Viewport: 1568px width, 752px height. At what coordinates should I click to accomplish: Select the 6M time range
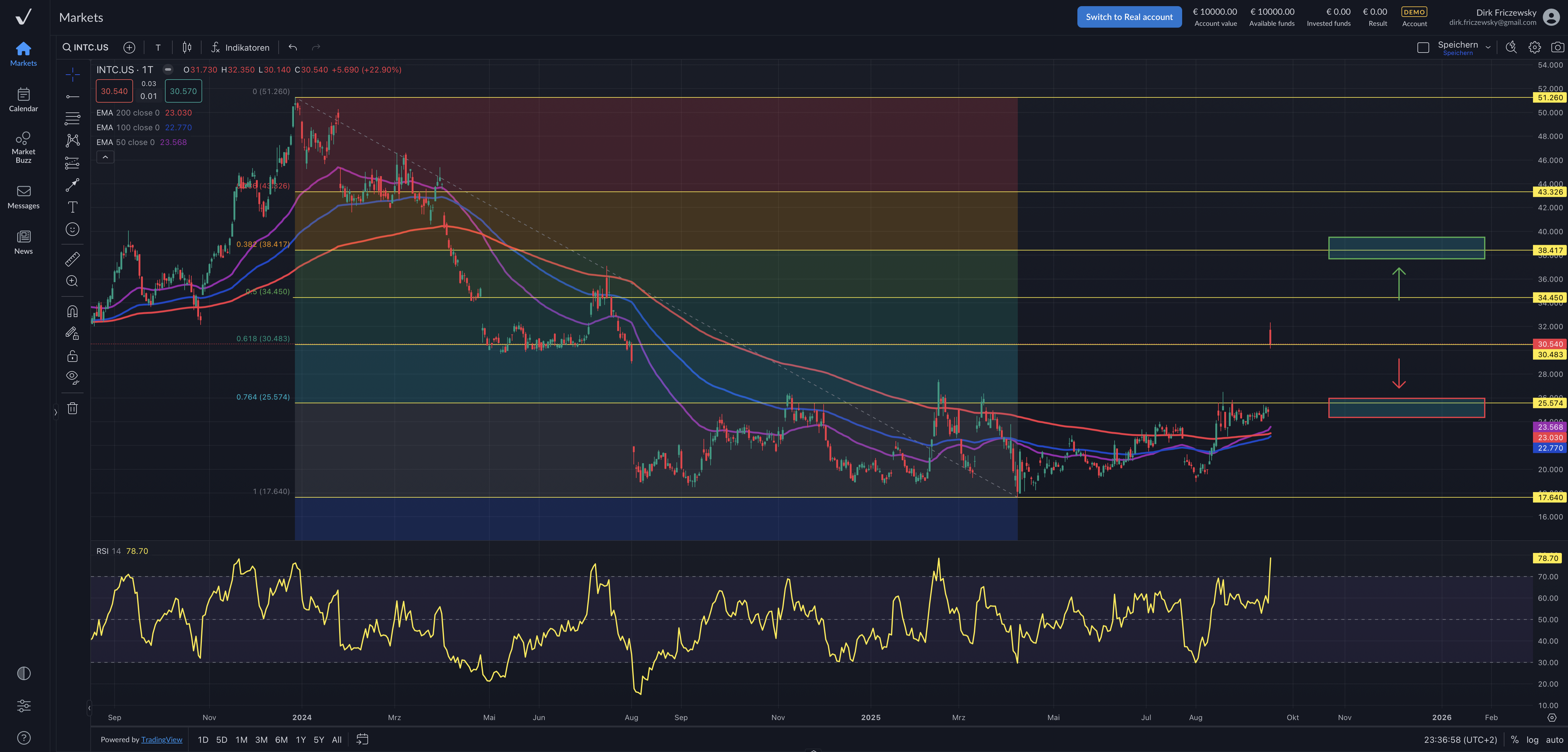[x=281, y=740]
